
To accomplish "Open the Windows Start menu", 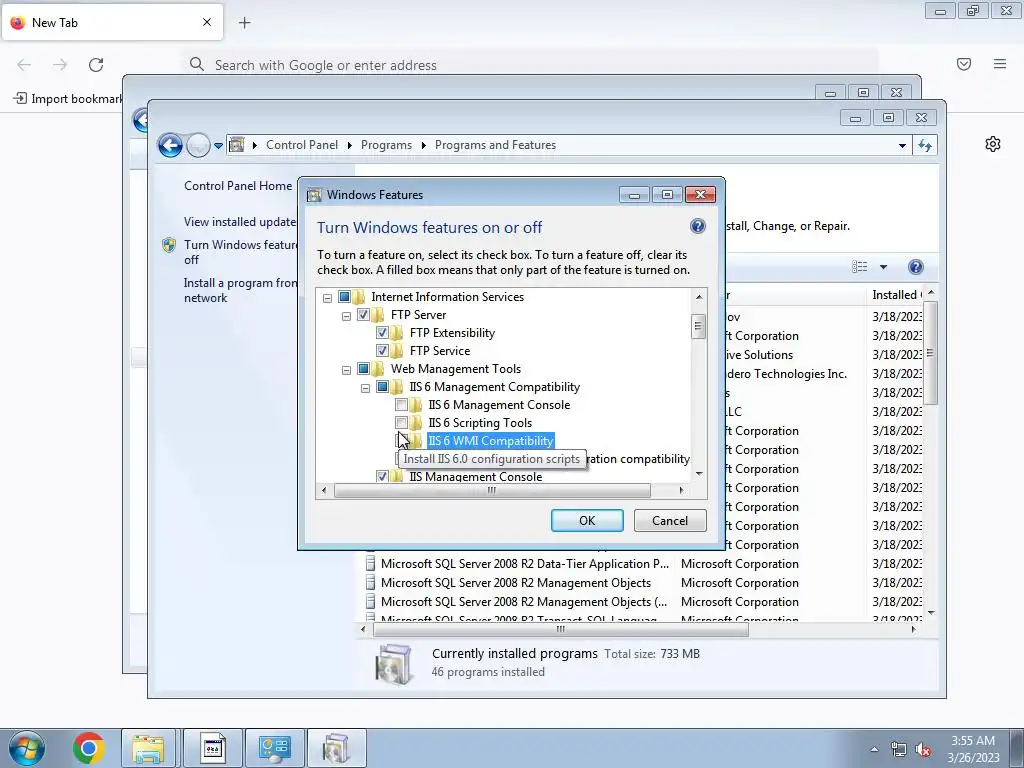I will click(x=26, y=748).
